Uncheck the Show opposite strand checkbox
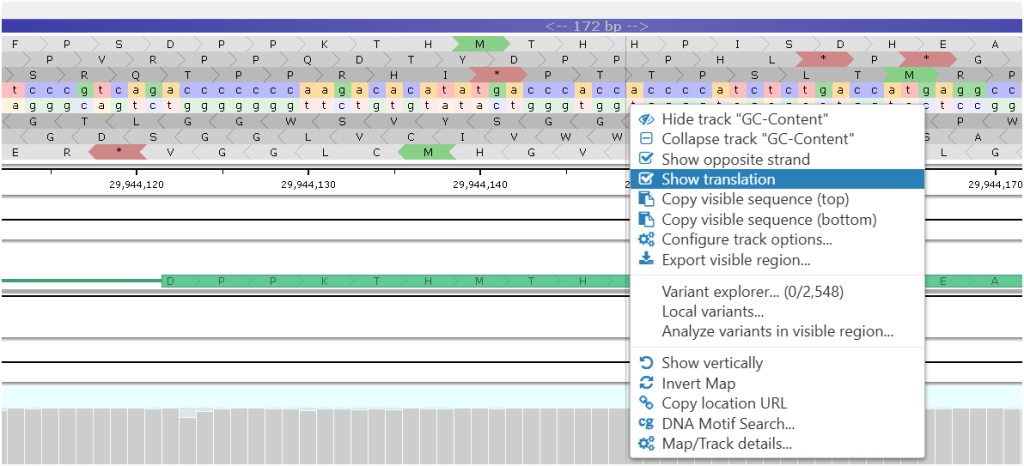 pyautogui.click(x=646, y=160)
